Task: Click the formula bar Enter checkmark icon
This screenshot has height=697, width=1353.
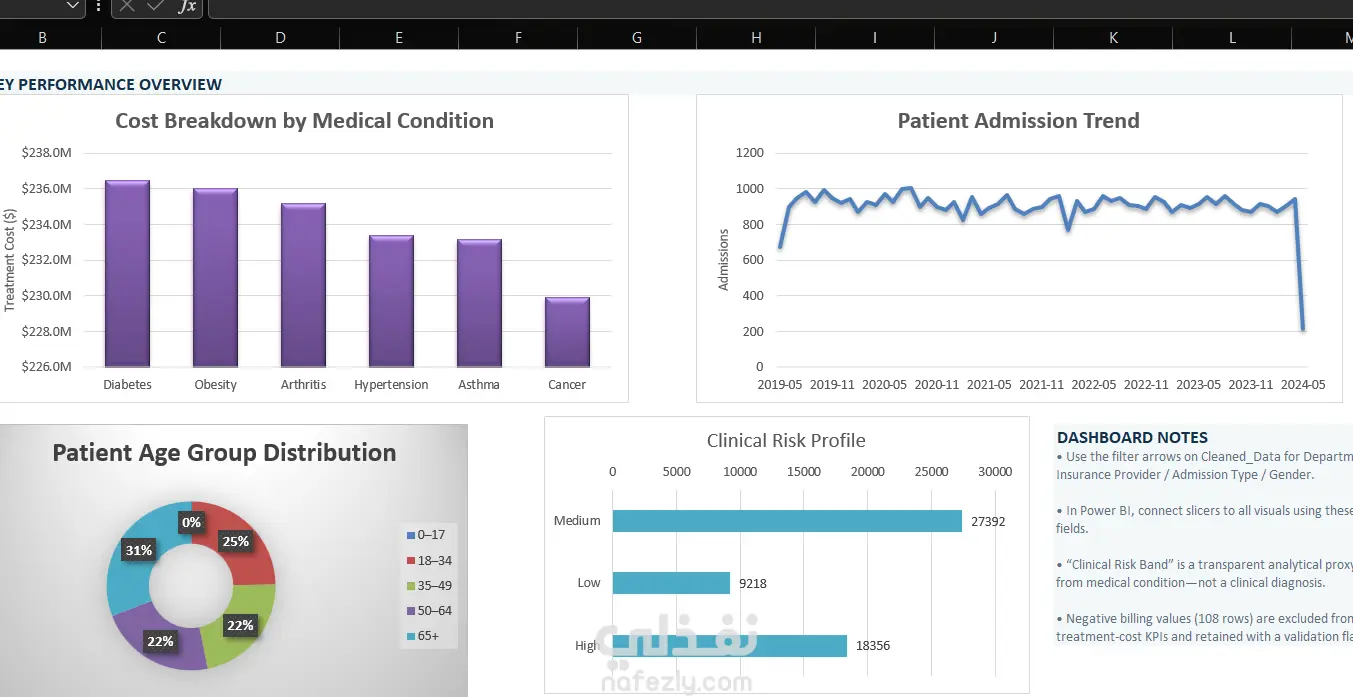Action: coord(155,6)
